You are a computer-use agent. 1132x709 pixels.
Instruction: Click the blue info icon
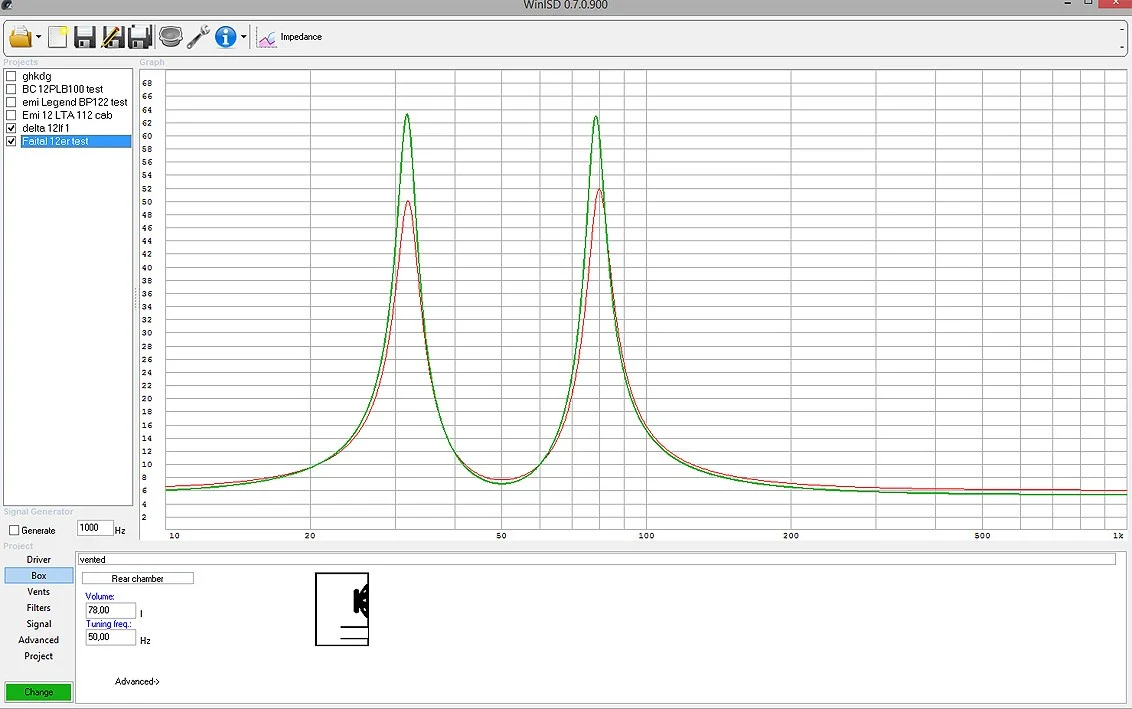coord(225,38)
